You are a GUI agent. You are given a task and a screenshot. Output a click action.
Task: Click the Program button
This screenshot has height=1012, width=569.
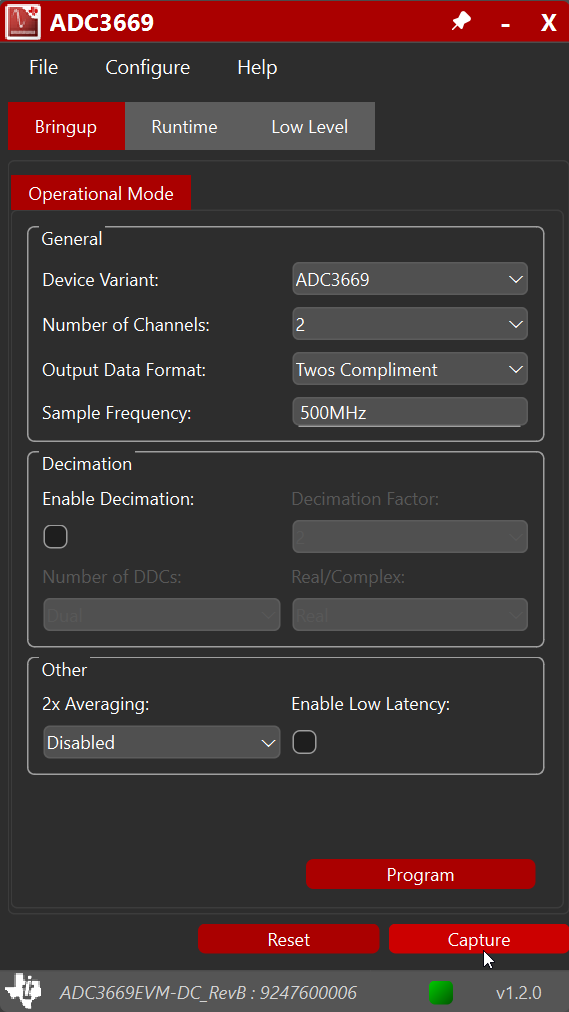[421, 875]
